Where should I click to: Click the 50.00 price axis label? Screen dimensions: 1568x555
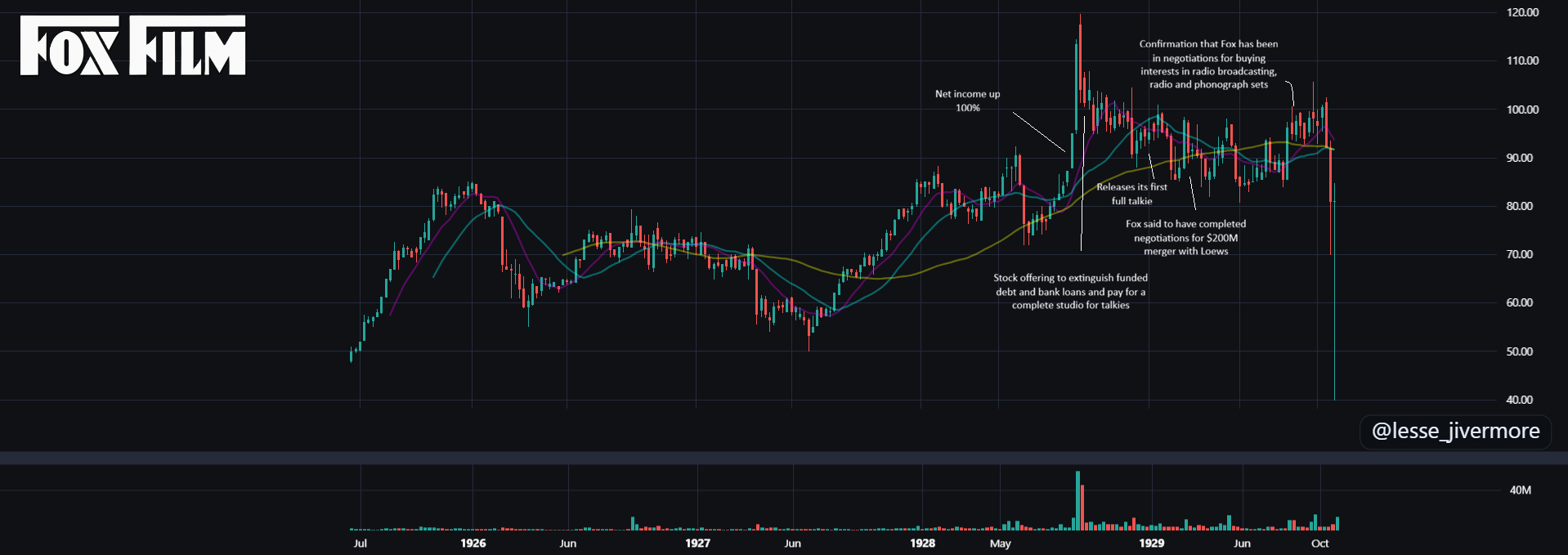point(1520,351)
